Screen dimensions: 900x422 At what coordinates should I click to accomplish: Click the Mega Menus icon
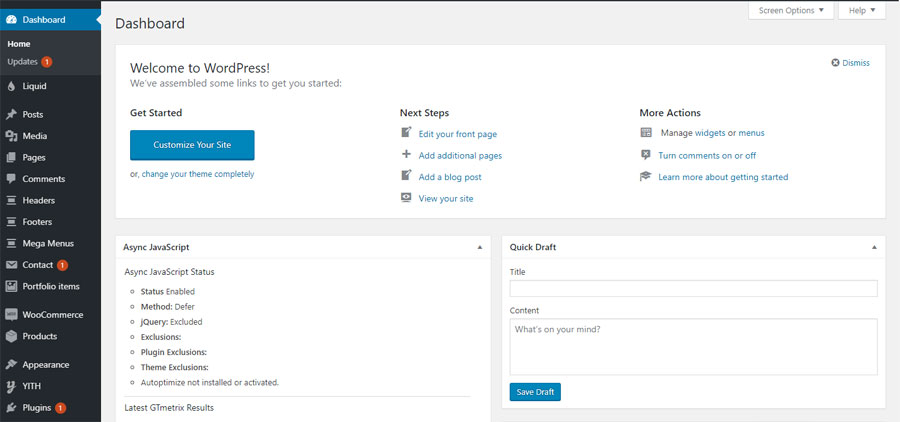point(11,243)
